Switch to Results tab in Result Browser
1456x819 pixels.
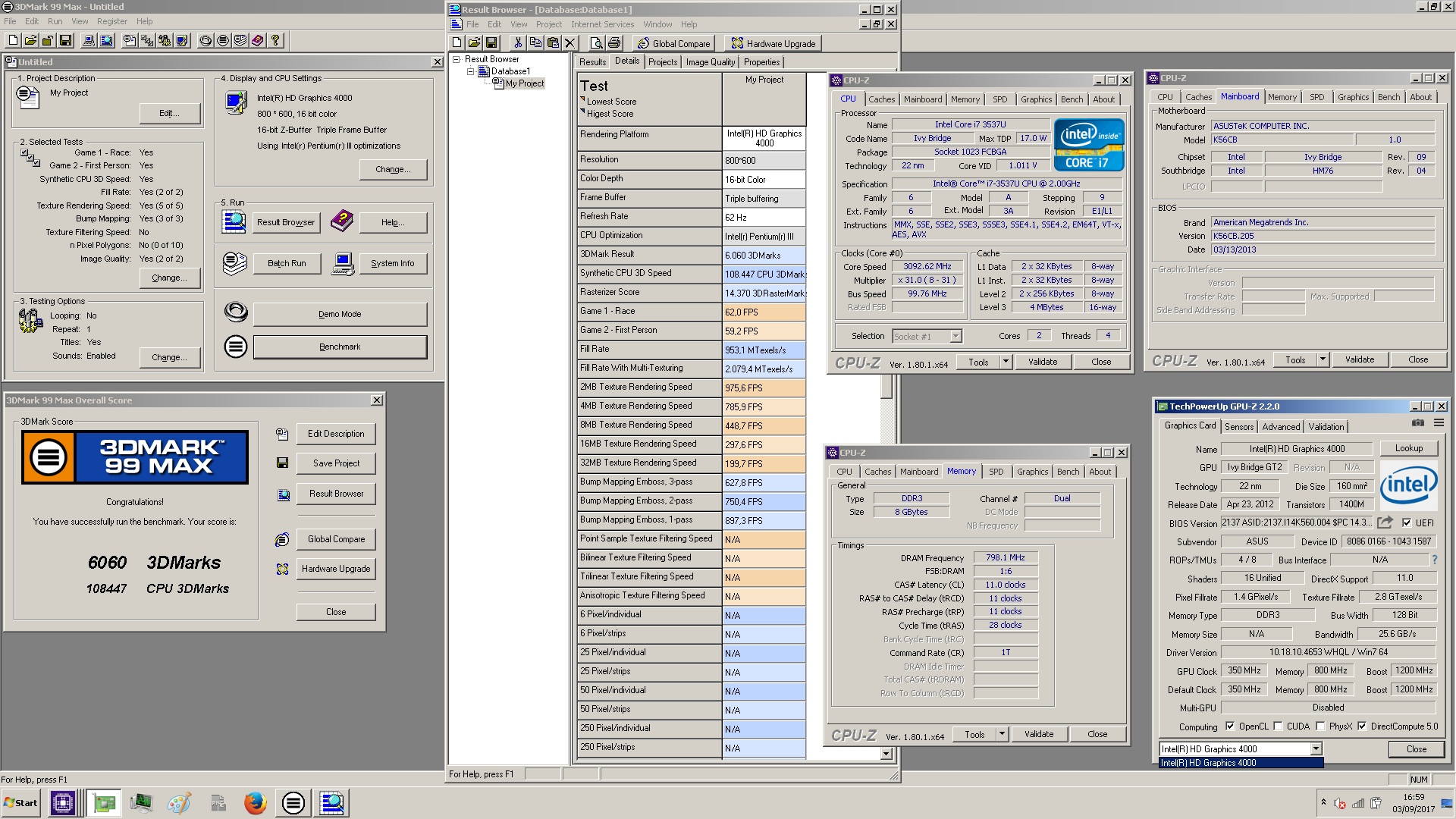click(592, 62)
